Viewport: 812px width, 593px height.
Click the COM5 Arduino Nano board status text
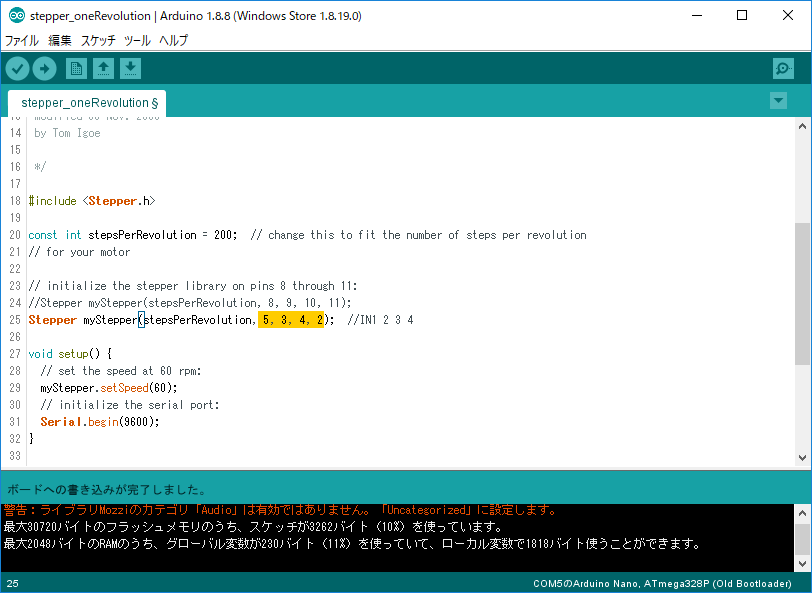click(662, 584)
